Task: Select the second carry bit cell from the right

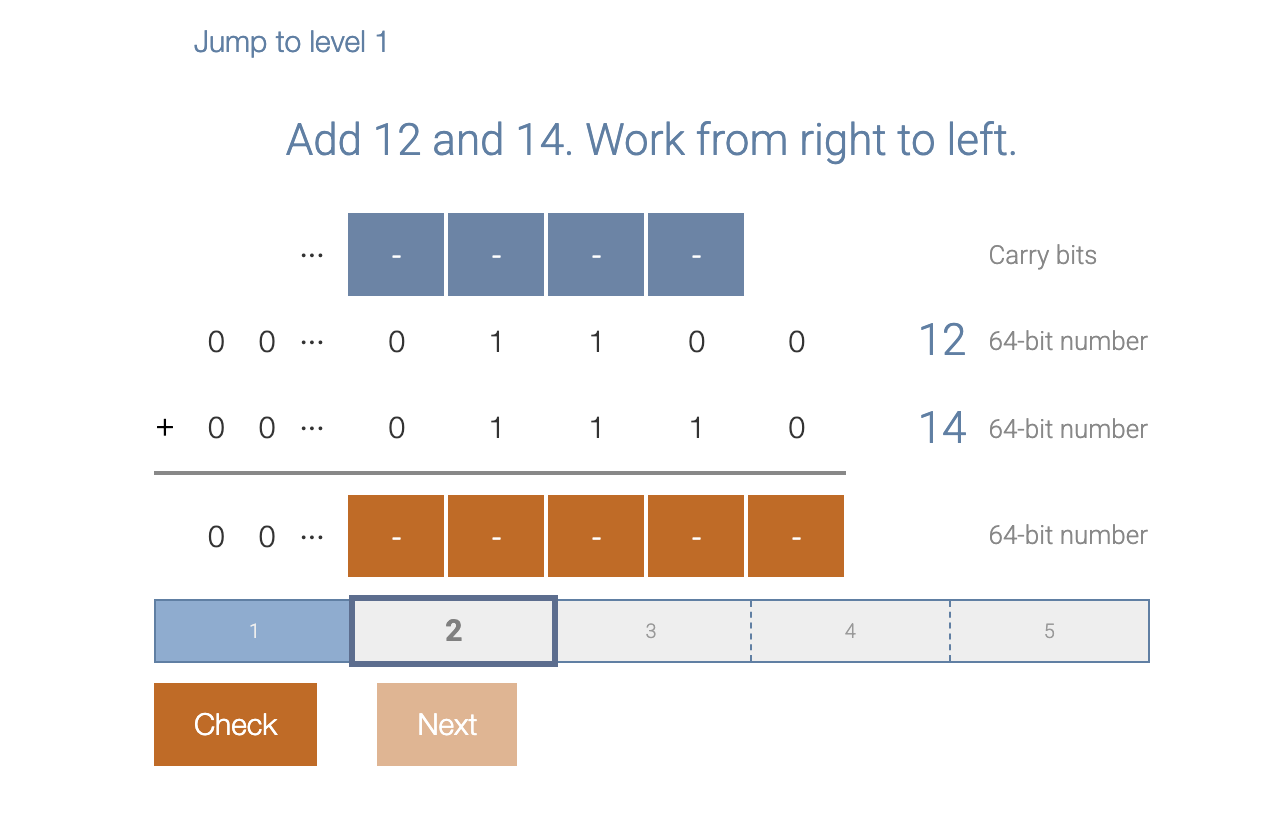Action: [x=595, y=254]
